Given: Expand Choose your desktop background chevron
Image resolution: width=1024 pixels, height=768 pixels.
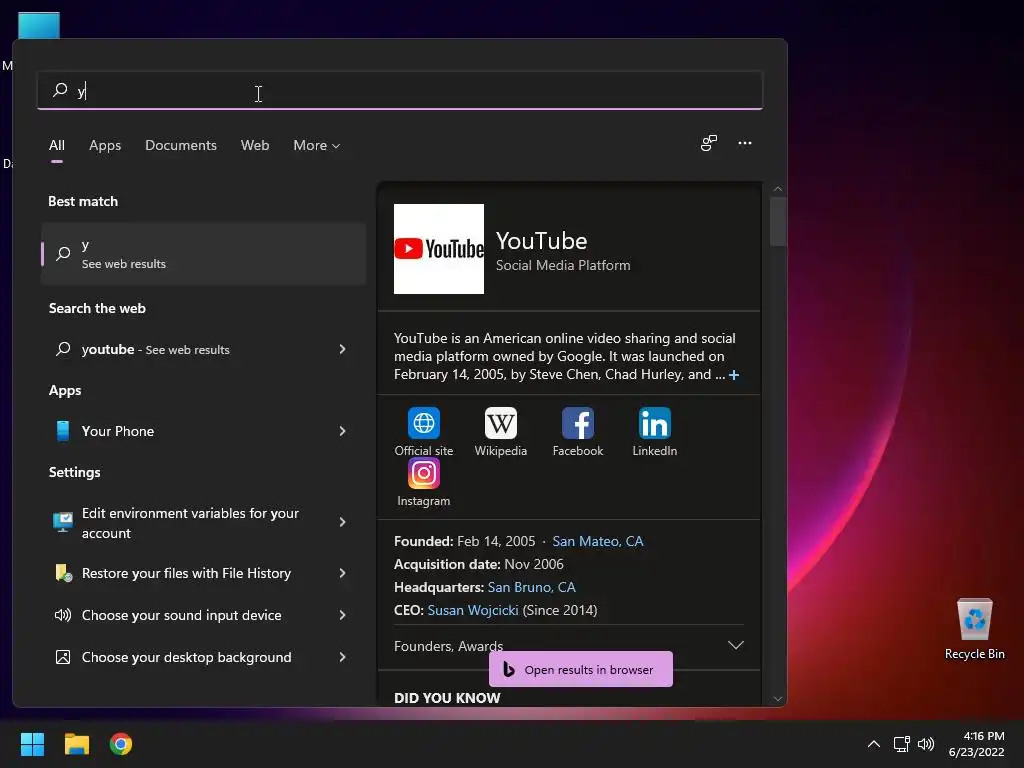Looking at the screenshot, I should tap(342, 657).
